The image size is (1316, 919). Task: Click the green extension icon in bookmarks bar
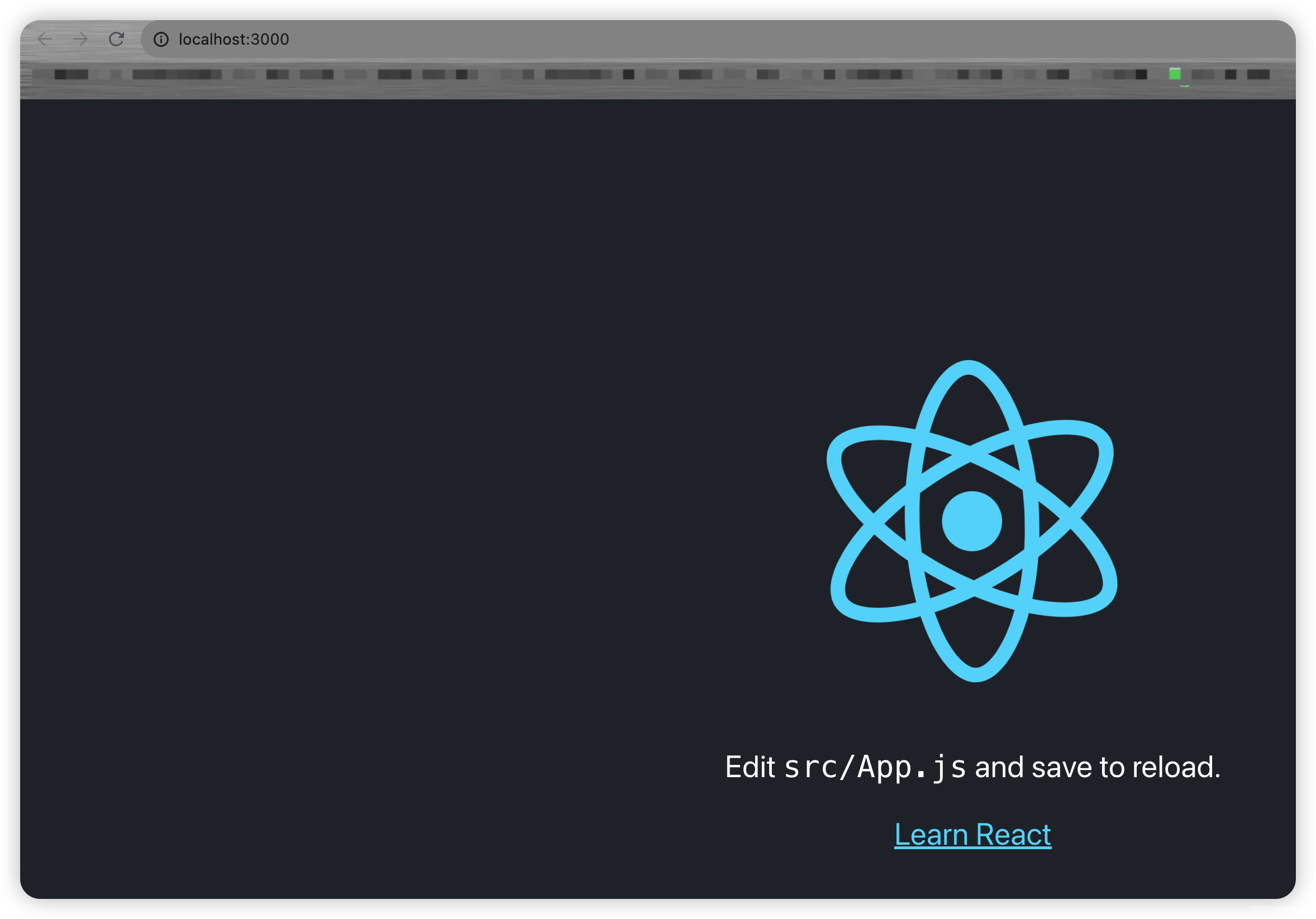pos(1175,74)
